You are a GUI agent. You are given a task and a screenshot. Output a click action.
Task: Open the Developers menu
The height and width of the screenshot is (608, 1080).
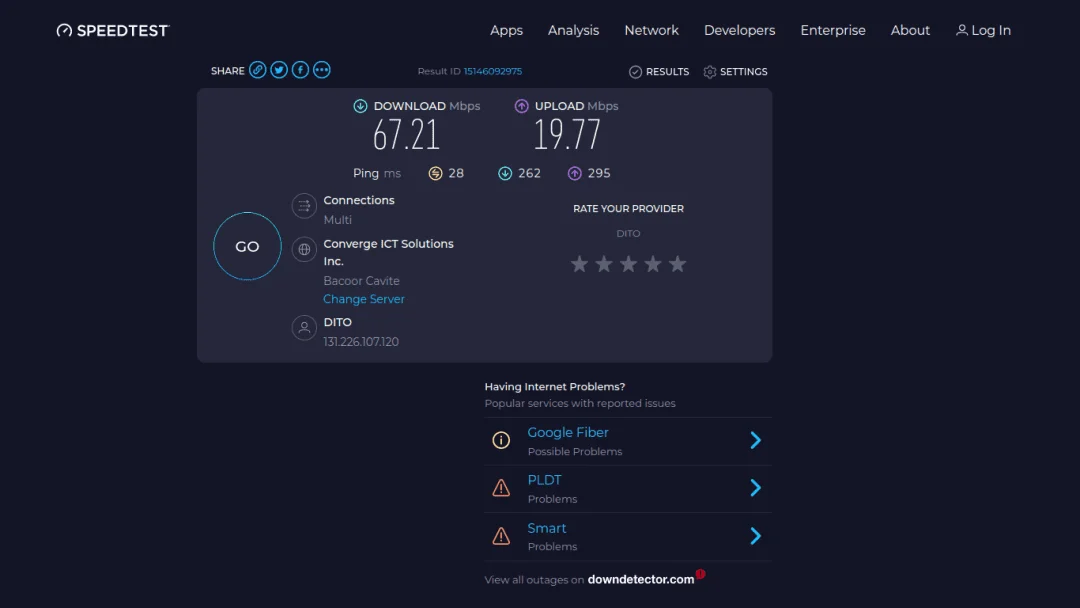tap(739, 30)
